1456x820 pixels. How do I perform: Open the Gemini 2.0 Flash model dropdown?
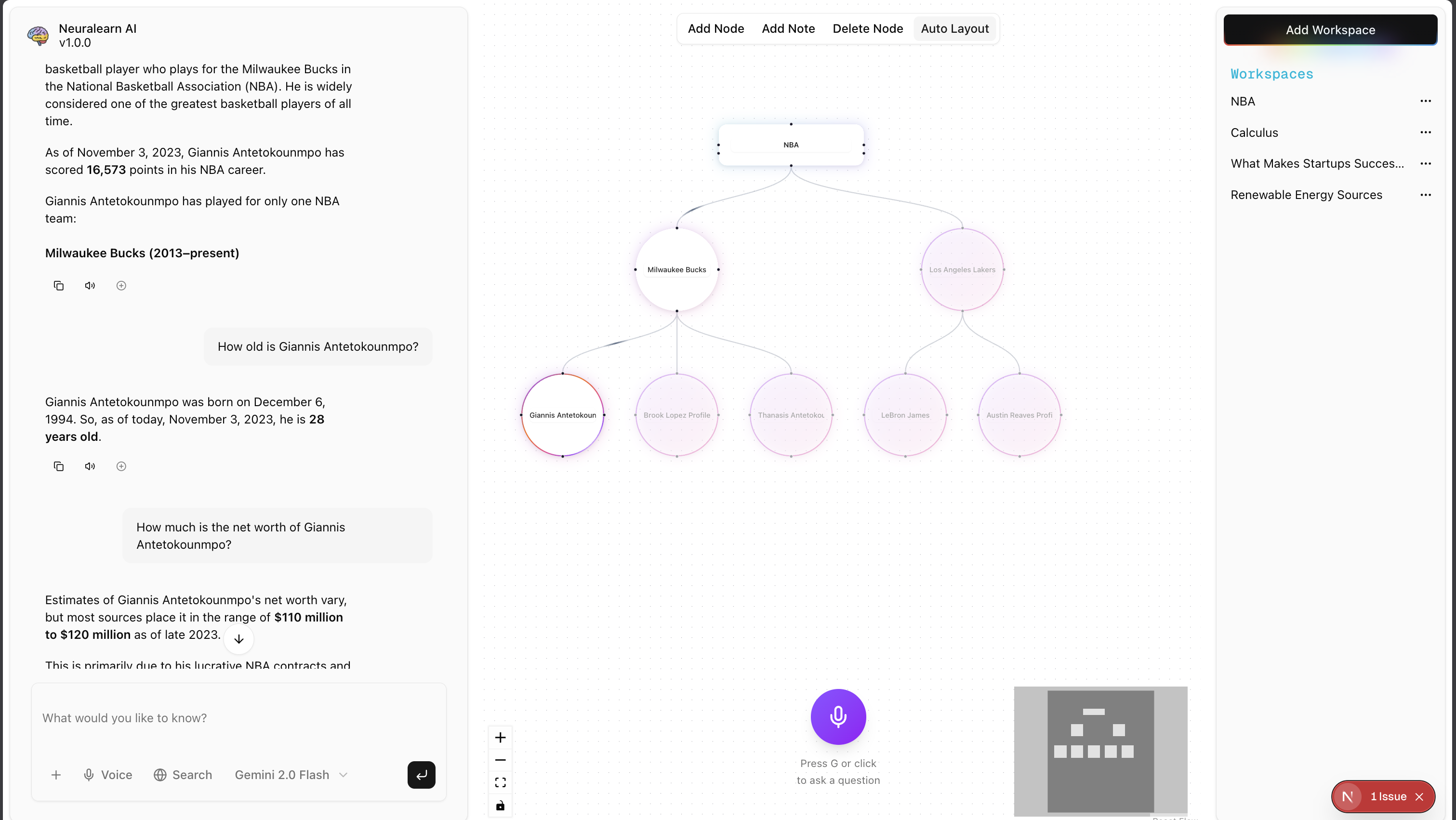291,775
